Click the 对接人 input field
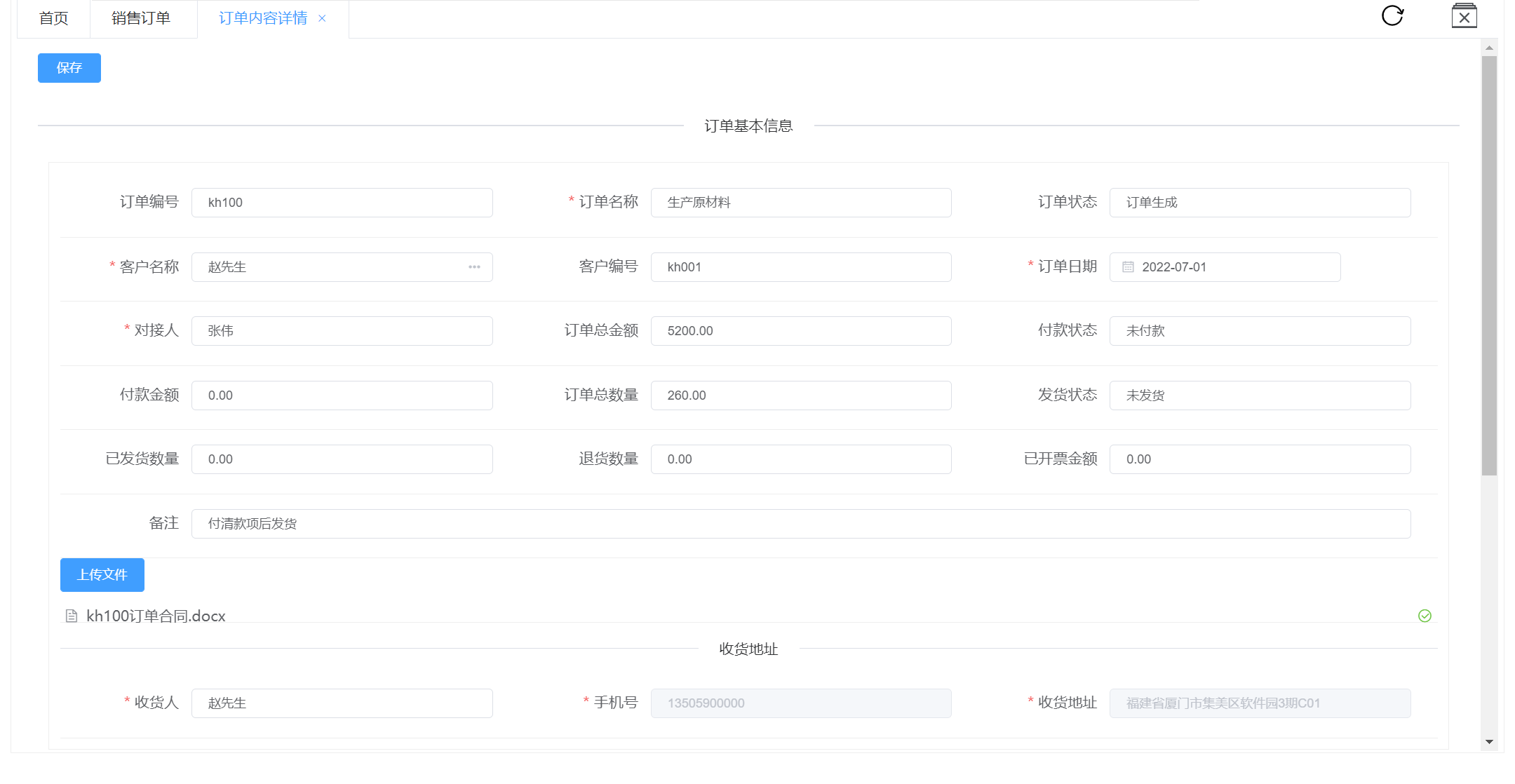Screen dimensions: 1515x784 click(x=342, y=331)
